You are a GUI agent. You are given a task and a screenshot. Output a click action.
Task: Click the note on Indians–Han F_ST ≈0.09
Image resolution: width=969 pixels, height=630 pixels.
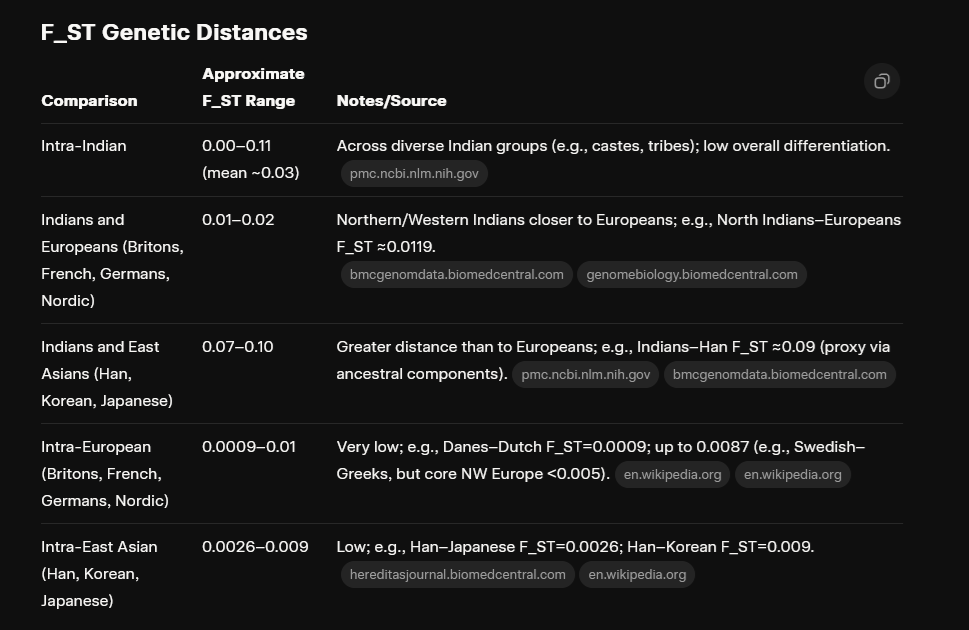[613, 360]
